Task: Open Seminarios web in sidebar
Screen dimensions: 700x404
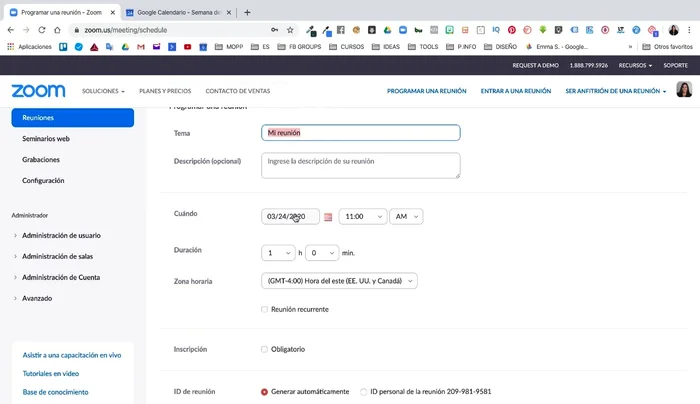Action: click(46, 139)
